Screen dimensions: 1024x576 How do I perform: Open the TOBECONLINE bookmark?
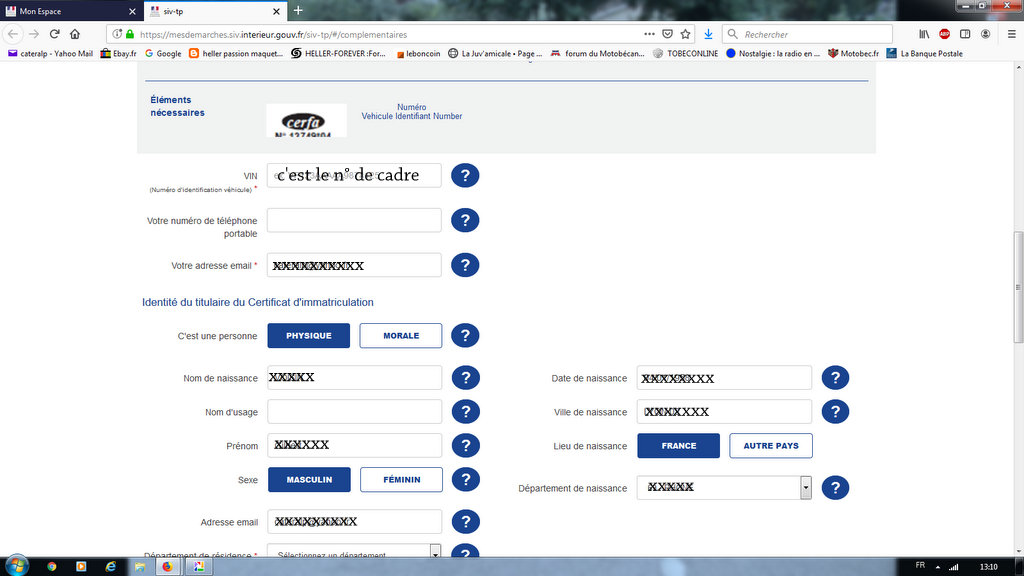[685, 54]
